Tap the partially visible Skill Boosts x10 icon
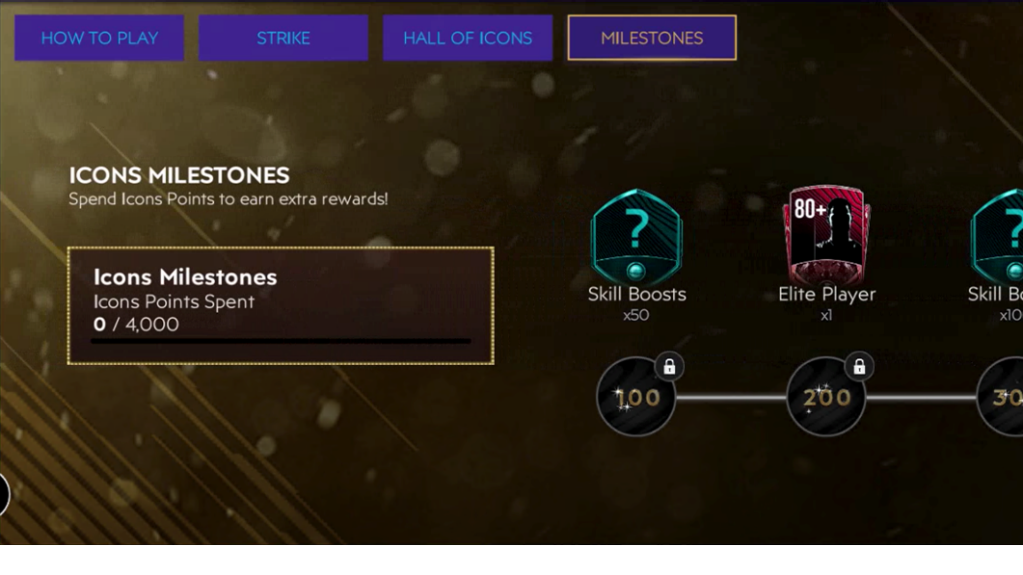1023x575 pixels. pyautogui.click(x=997, y=236)
